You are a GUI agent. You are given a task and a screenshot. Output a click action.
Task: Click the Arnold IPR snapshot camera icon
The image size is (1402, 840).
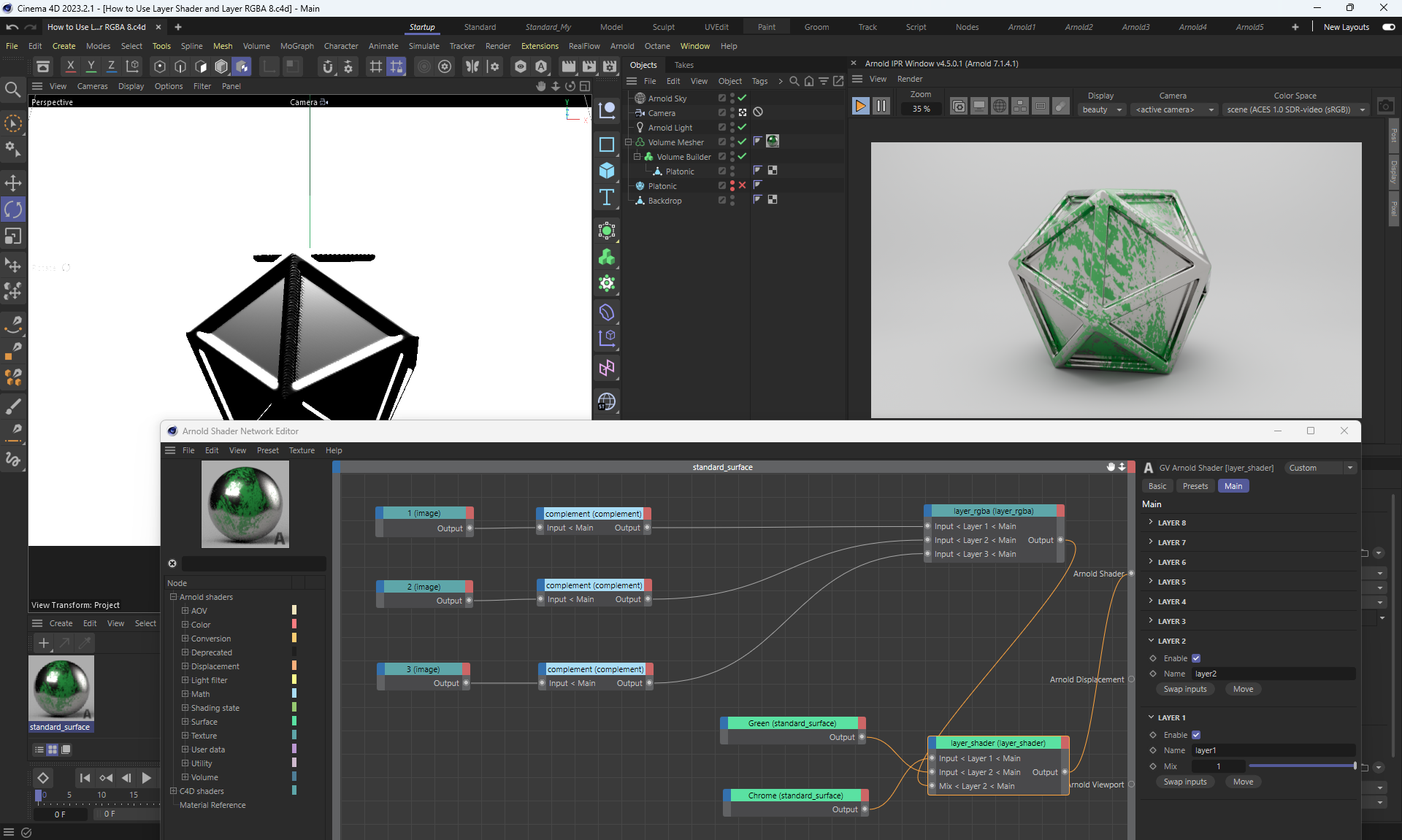[1385, 107]
